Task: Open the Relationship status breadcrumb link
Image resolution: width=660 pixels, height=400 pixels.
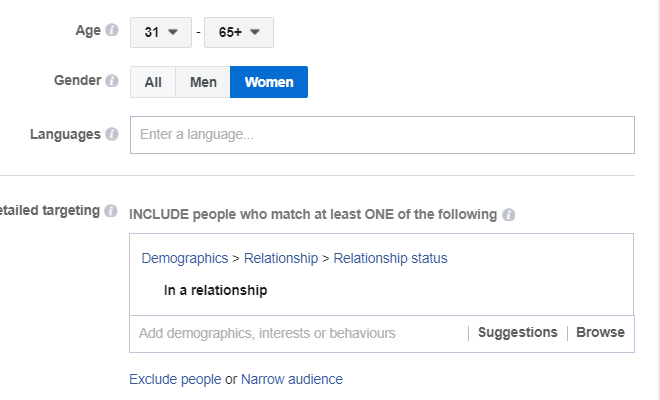Action: [x=390, y=258]
